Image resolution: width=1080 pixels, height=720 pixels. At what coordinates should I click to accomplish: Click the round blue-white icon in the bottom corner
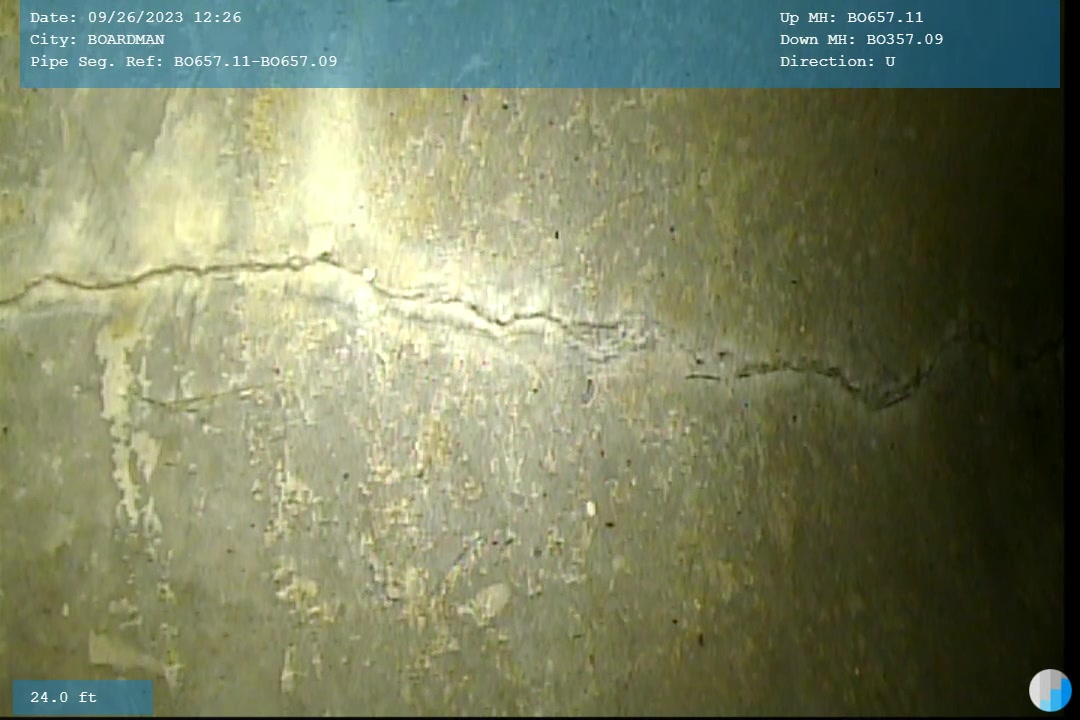pyautogui.click(x=1050, y=690)
